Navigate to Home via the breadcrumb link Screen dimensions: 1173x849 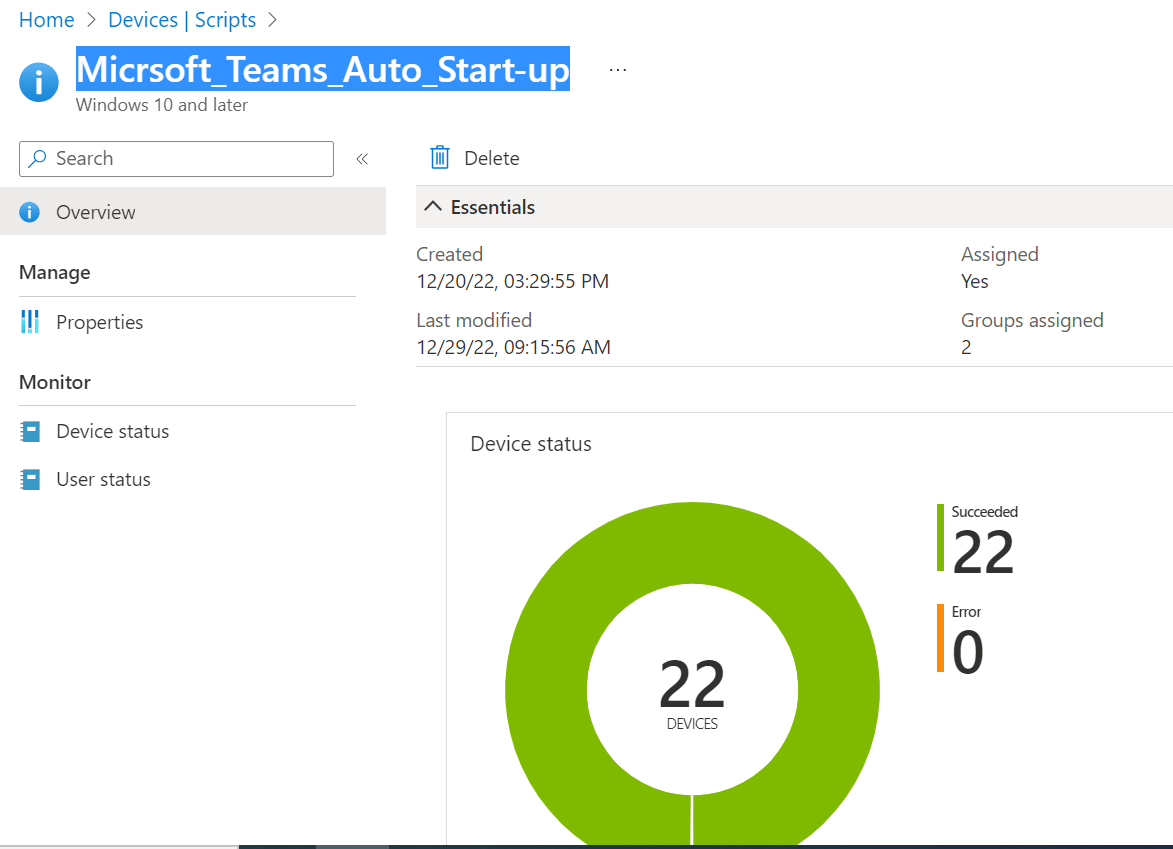[46, 19]
